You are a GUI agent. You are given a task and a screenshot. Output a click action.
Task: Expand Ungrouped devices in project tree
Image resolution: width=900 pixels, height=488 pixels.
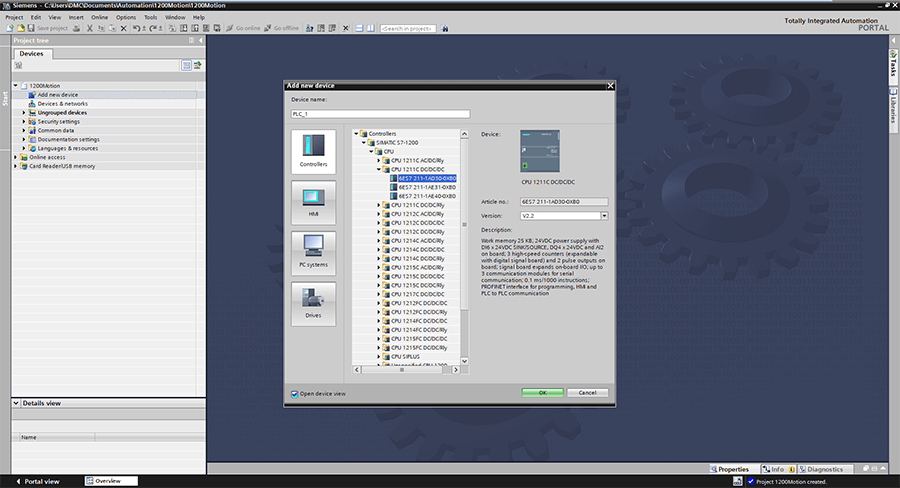pyautogui.click(x=24, y=113)
